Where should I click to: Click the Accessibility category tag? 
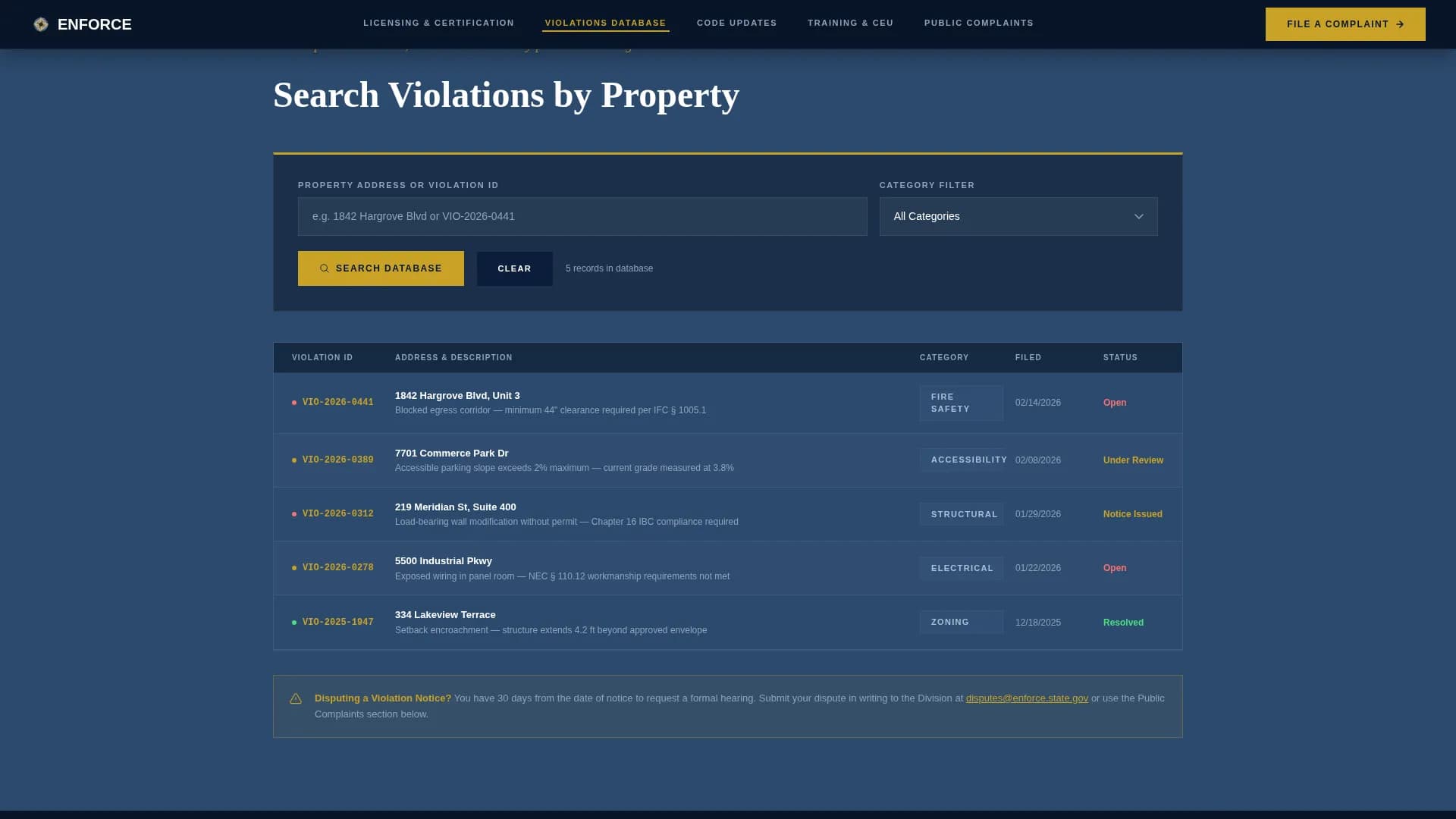click(963, 460)
